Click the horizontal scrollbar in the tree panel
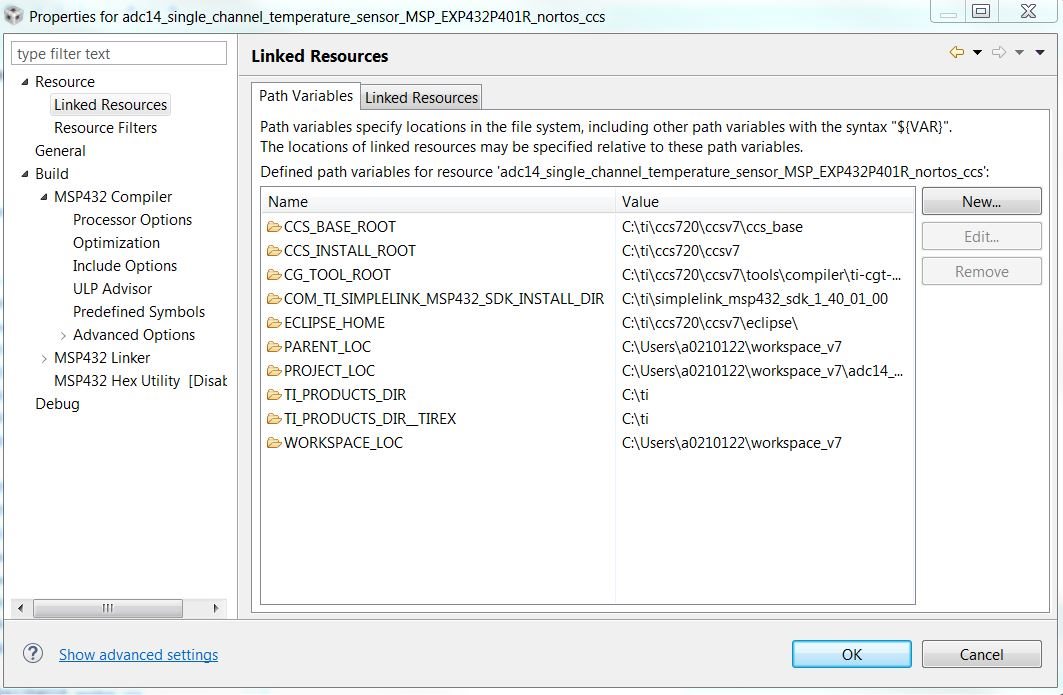This screenshot has height=695, width=1063. coord(108,608)
